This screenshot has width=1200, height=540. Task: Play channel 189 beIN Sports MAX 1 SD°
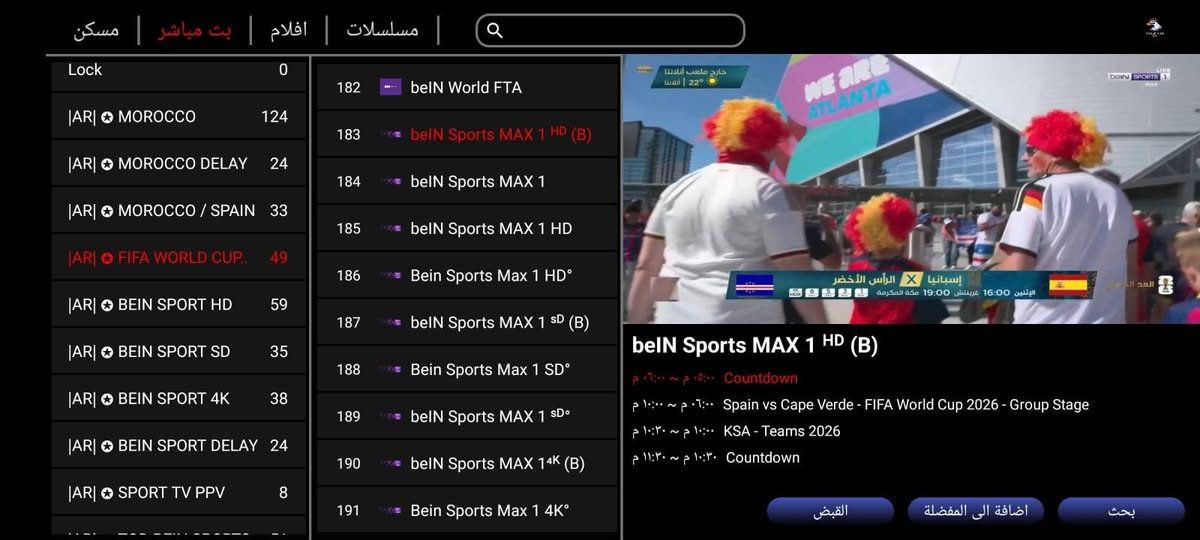click(x=467, y=416)
